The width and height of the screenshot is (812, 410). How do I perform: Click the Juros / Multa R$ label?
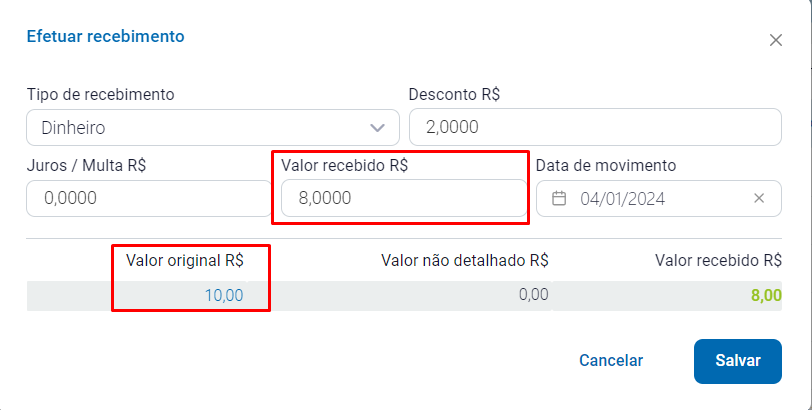pos(86,164)
